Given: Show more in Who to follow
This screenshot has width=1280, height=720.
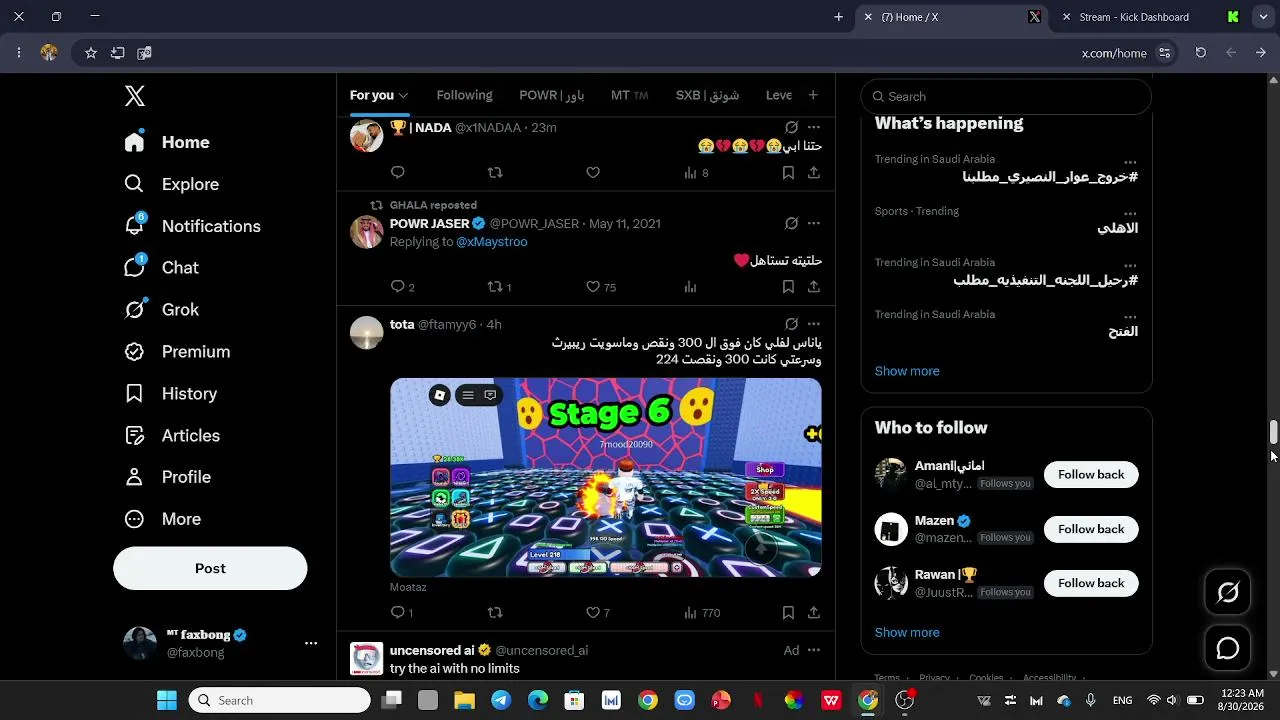Looking at the screenshot, I should [907, 632].
